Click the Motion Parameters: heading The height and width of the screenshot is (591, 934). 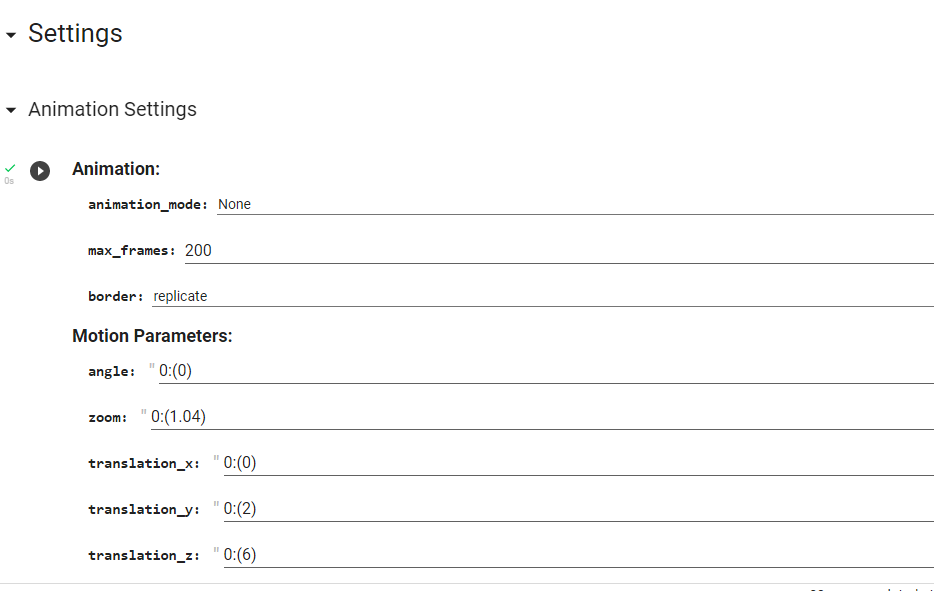[x=152, y=336]
